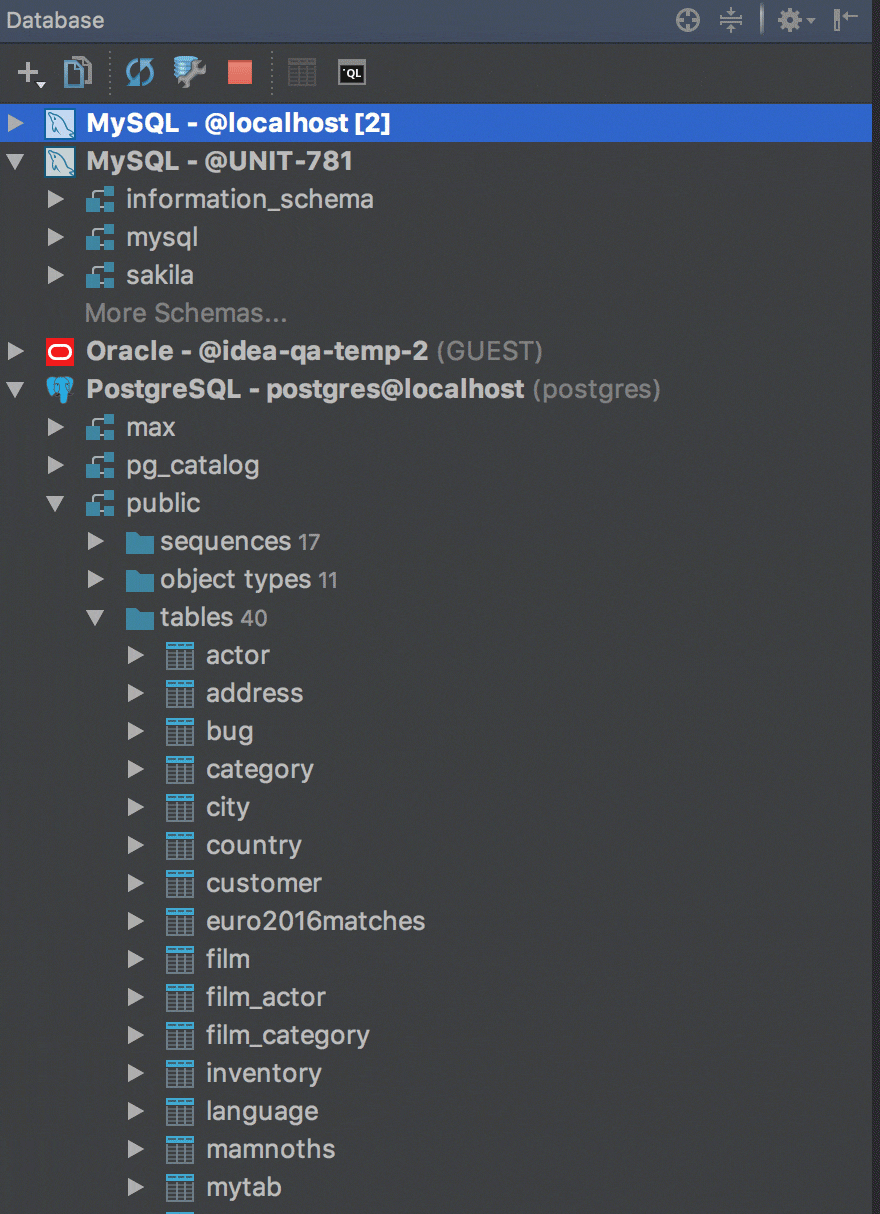Image resolution: width=880 pixels, height=1214 pixels.
Task: Expand the Oracle @idea-qa-temp-2 node
Action: (x=15, y=351)
